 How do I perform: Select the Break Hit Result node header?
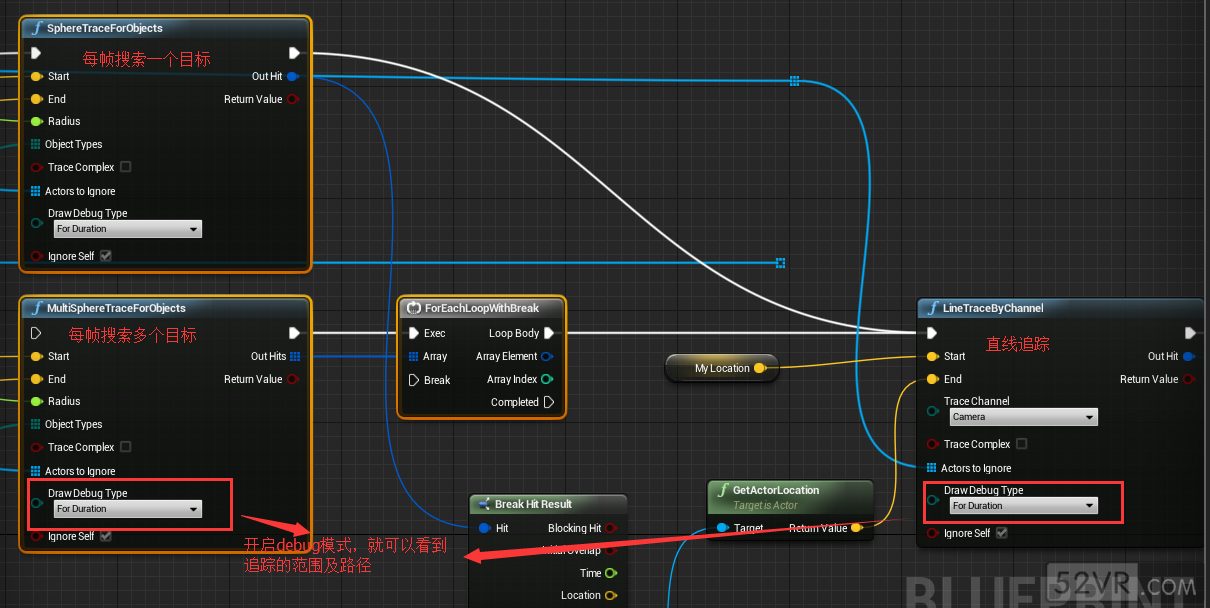[533, 504]
